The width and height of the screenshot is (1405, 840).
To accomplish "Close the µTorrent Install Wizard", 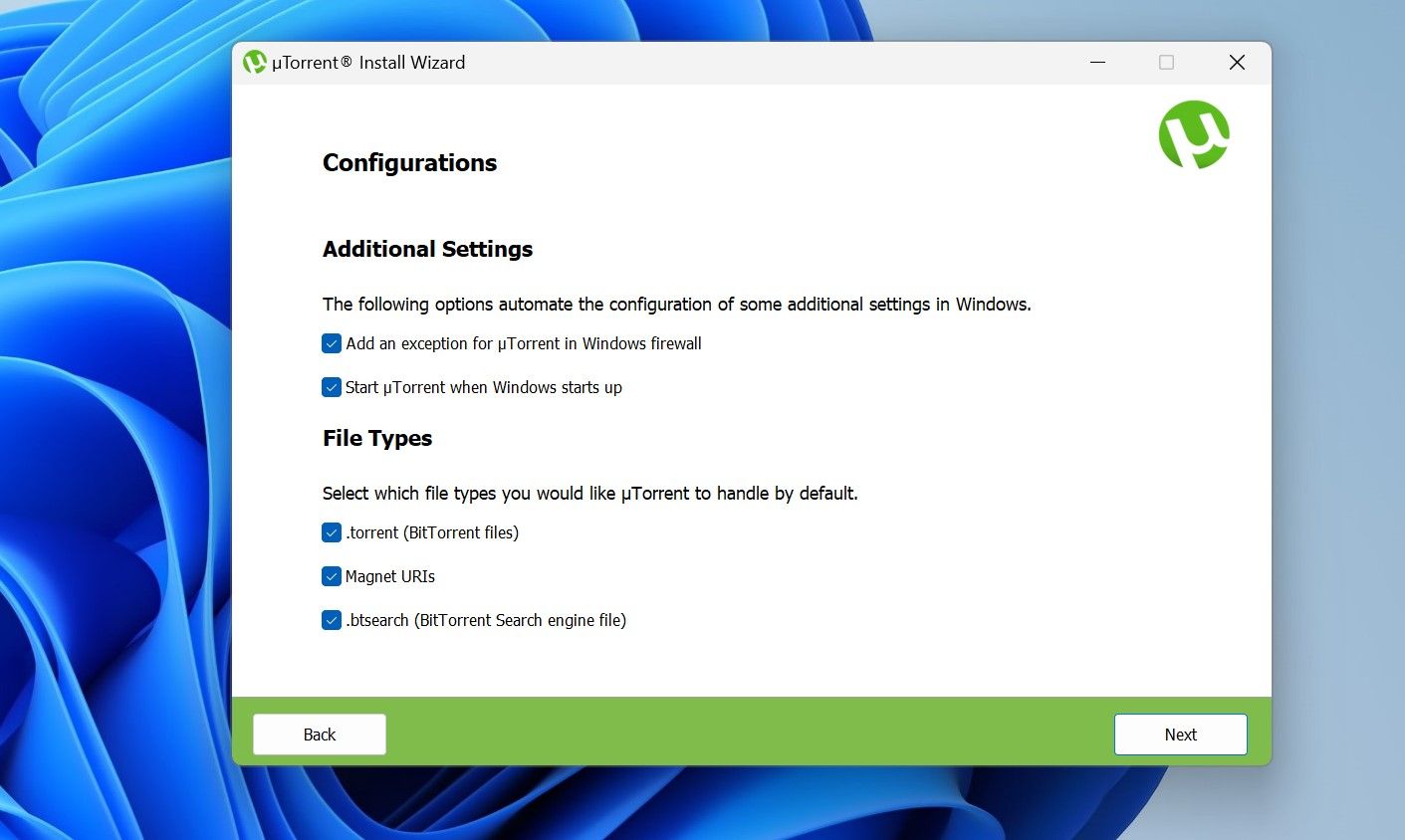I will coord(1237,62).
